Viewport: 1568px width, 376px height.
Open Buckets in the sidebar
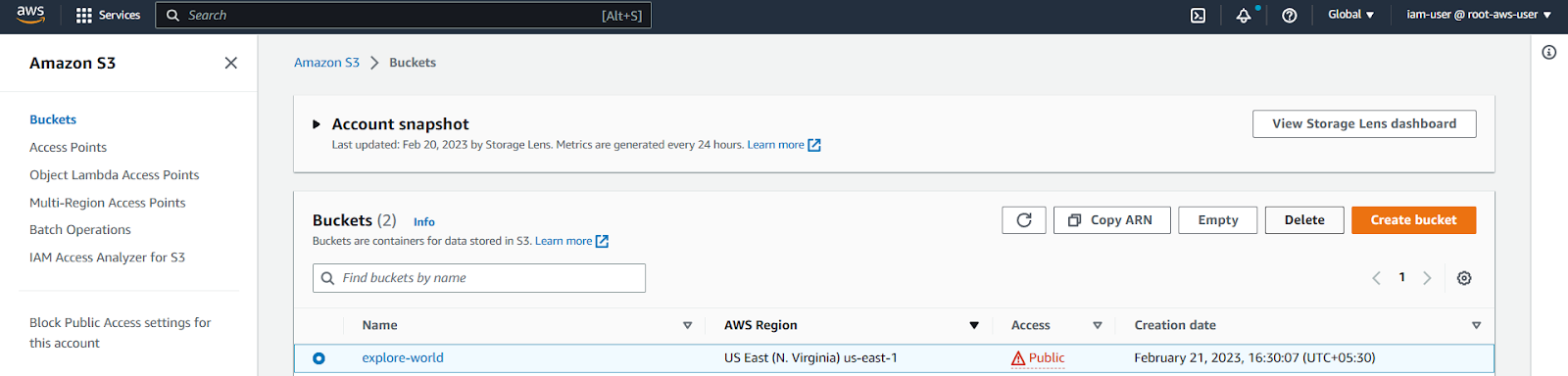[x=53, y=119]
